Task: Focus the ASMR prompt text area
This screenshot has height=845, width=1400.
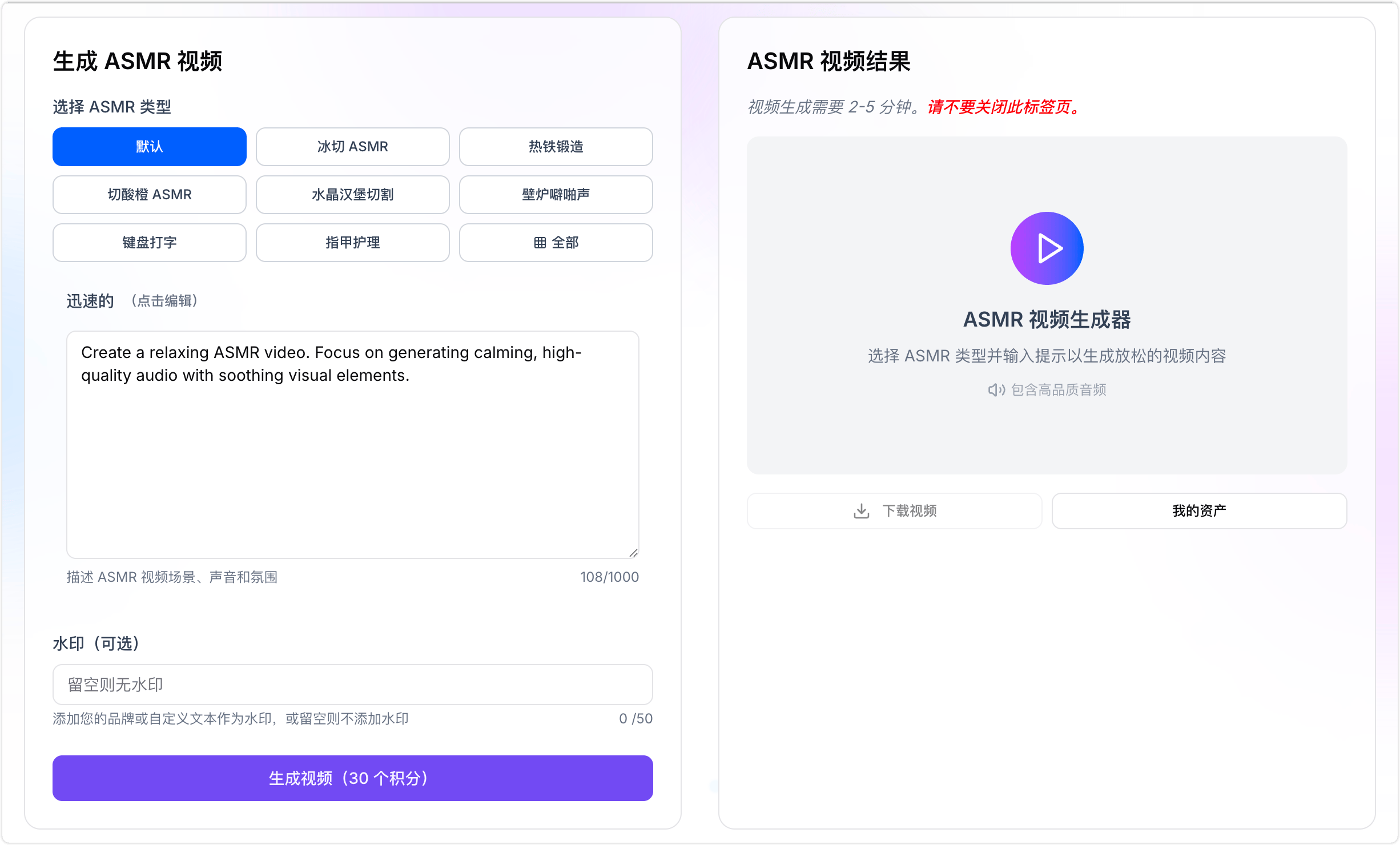Action: [353, 445]
